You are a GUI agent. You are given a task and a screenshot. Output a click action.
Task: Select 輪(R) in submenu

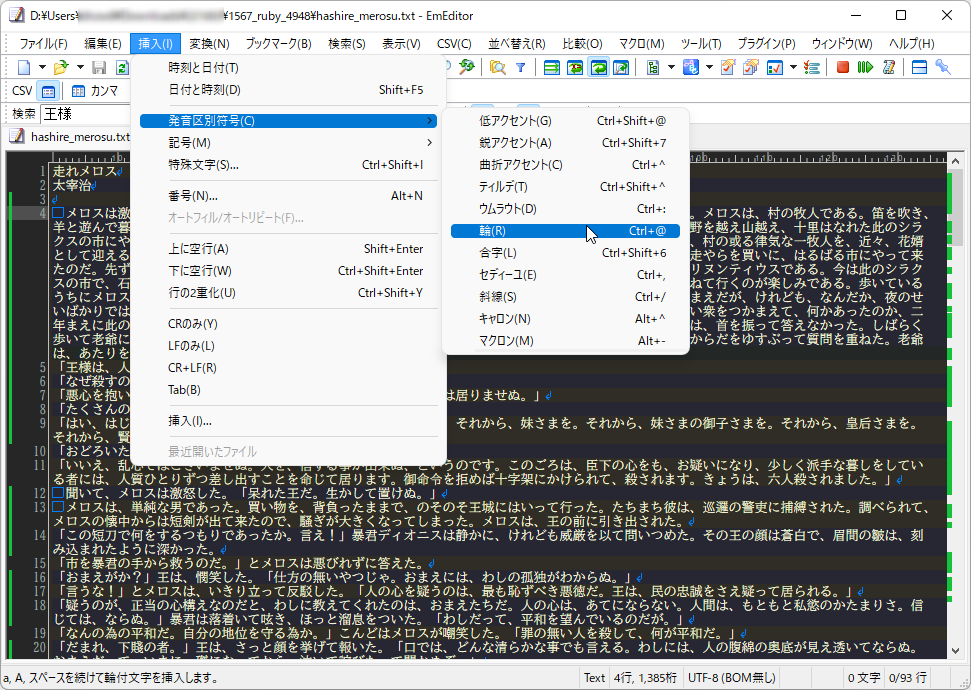(565, 231)
